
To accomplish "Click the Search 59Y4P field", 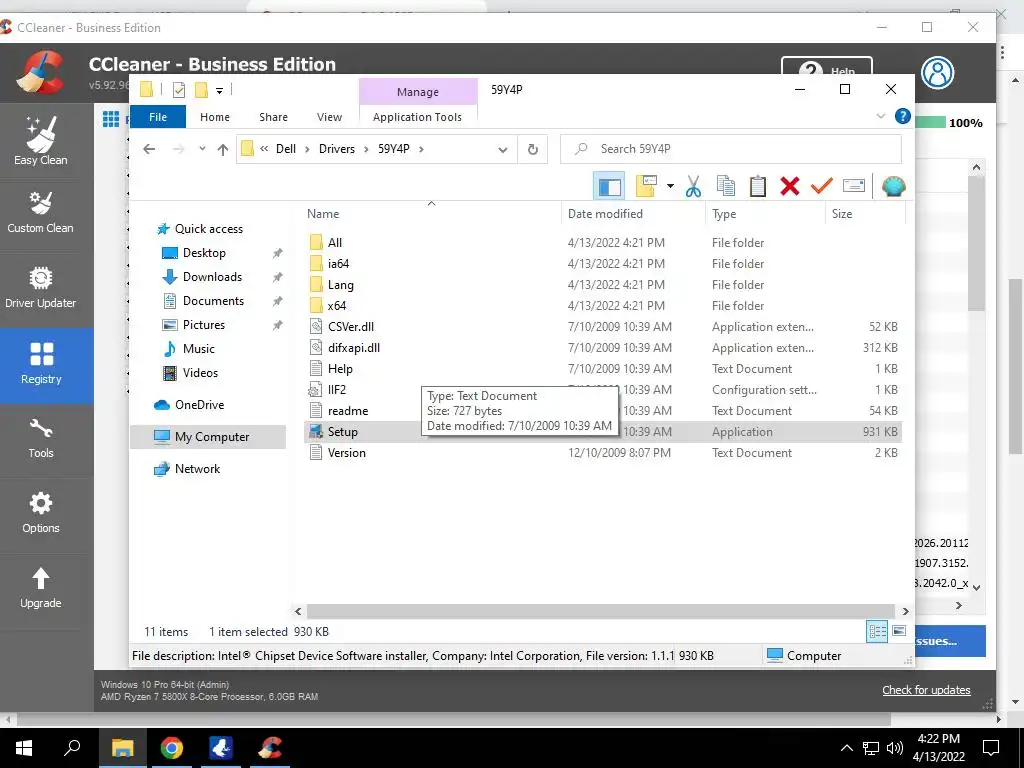I will [x=731, y=149].
